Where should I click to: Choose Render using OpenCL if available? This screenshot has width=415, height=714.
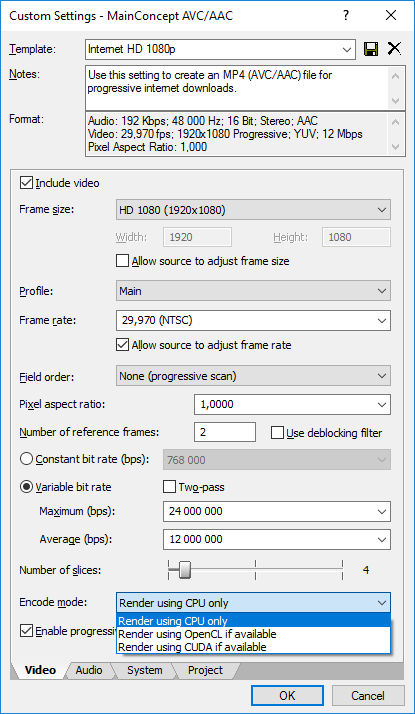pyautogui.click(x=253, y=634)
